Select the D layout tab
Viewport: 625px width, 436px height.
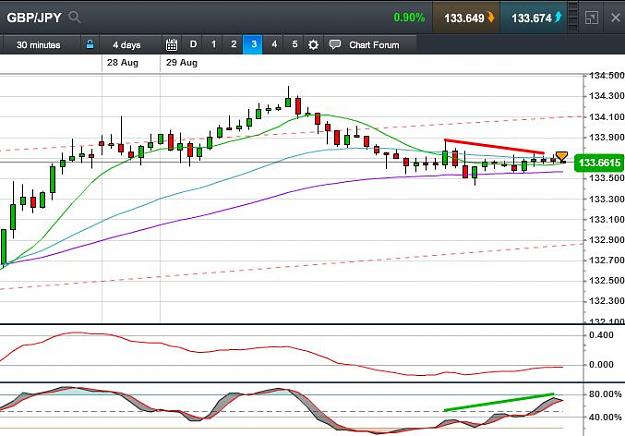click(193, 44)
